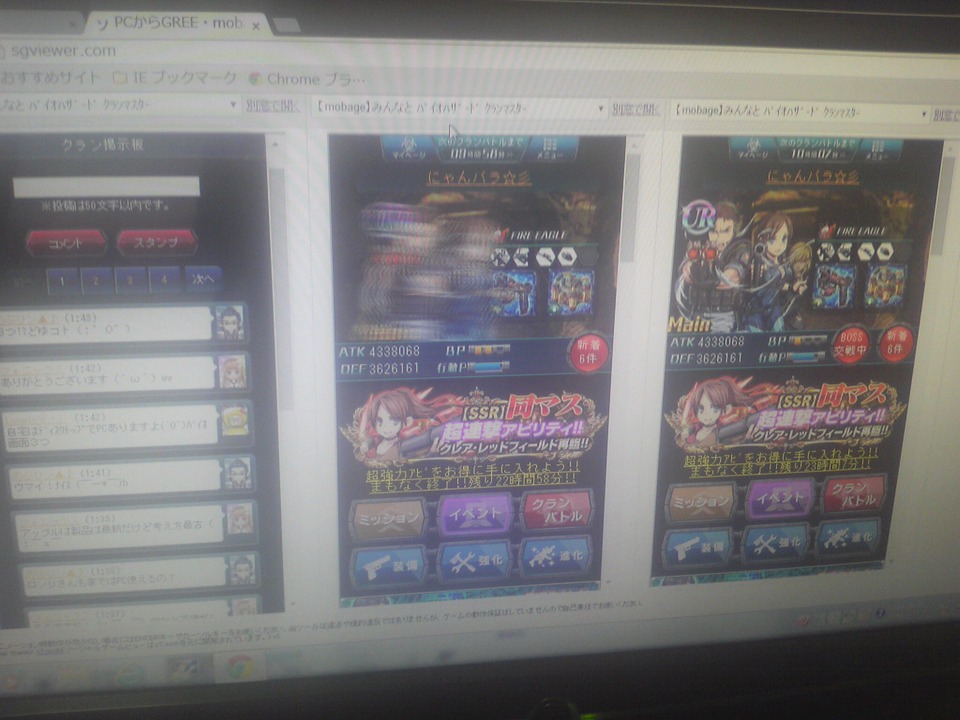Open メニュー icon in the middle game pane
The height and width of the screenshot is (720, 960).
pos(550,149)
